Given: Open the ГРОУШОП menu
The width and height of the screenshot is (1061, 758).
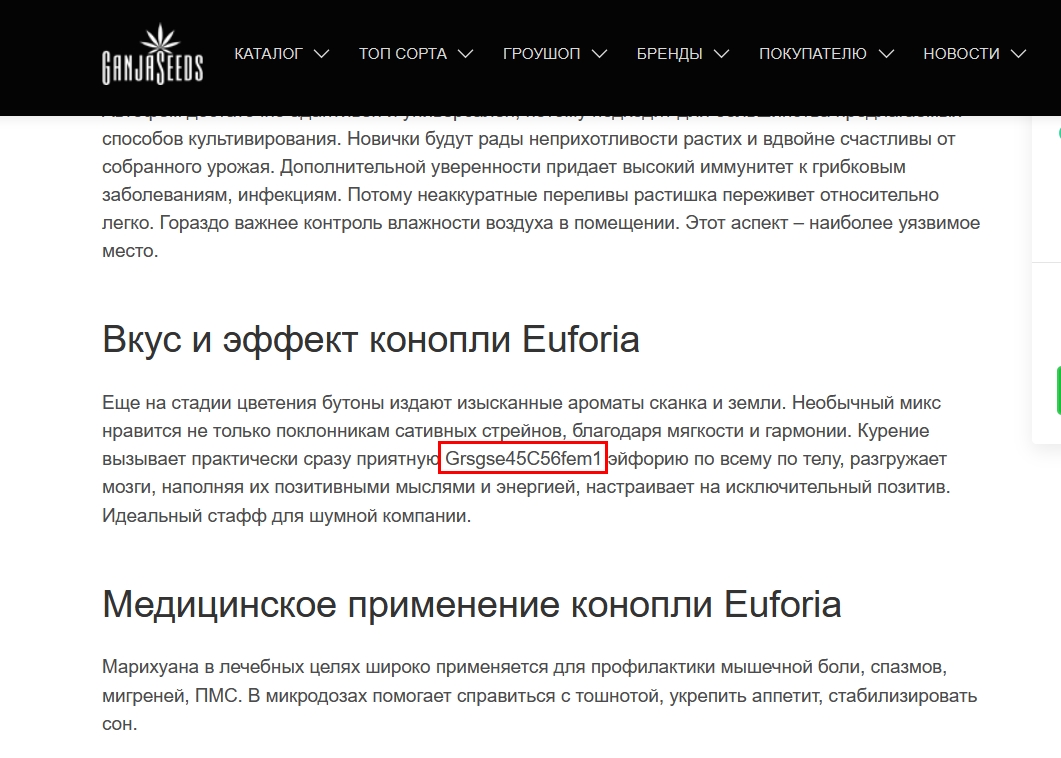Looking at the screenshot, I should pyautogui.click(x=541, y=54).
